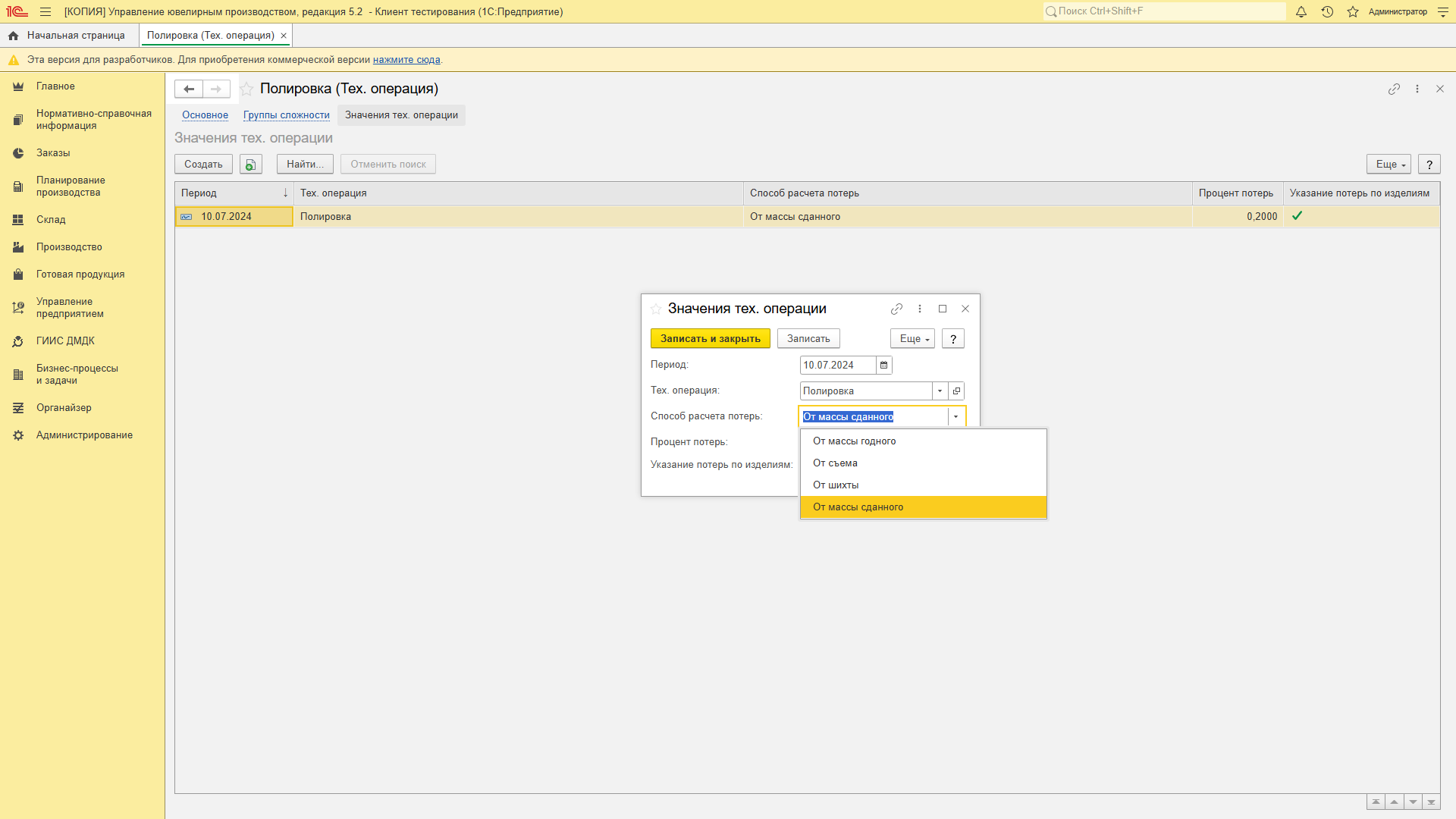The height and width of the screenshot is (819, 1456).
Task: Collapse Способ расчета потерь dropdown arrow
Action: pyautogui.click(x=955, y=416)
